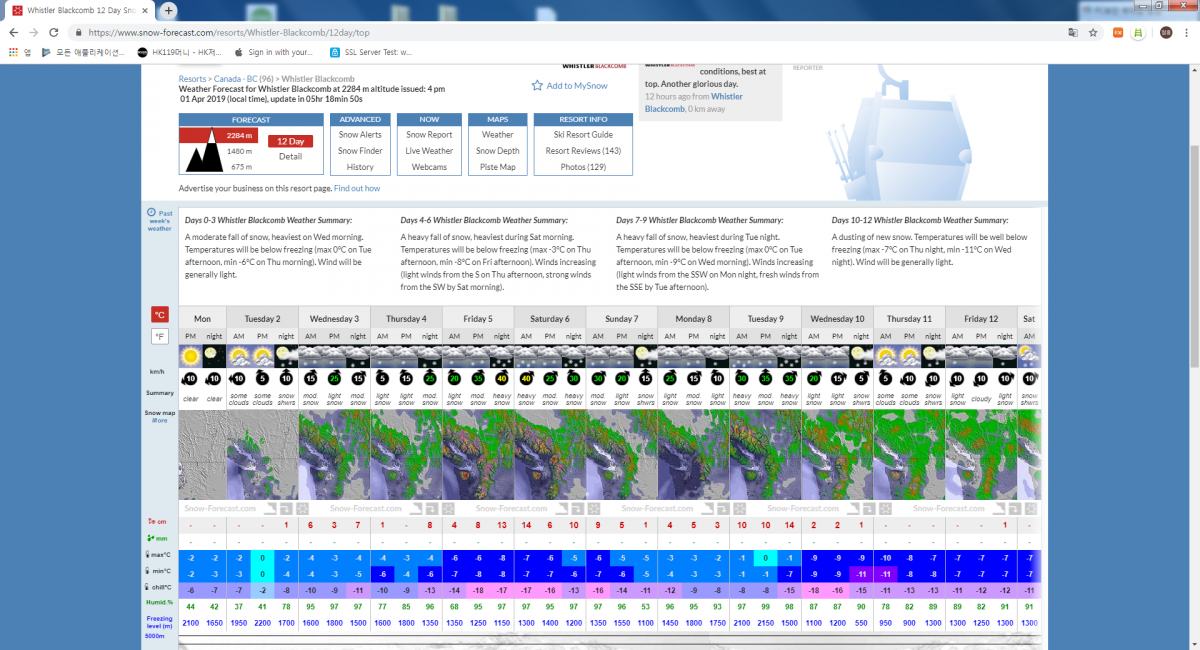The height and width of the screenshot is (650, 1200).
Task: Click the Monday PM sunny weather icon
Action: [x=190, y=356]
